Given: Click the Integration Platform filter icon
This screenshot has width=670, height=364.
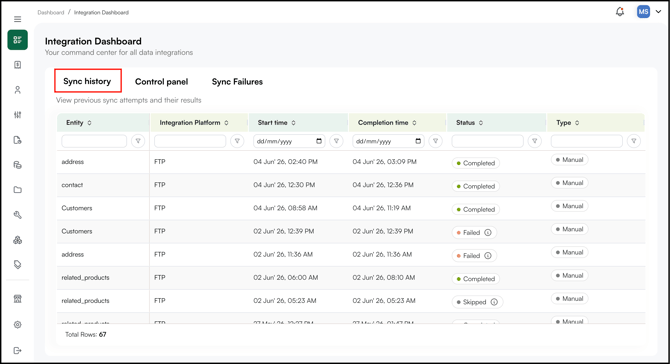Looking at the screenshot, I should 237,141.
